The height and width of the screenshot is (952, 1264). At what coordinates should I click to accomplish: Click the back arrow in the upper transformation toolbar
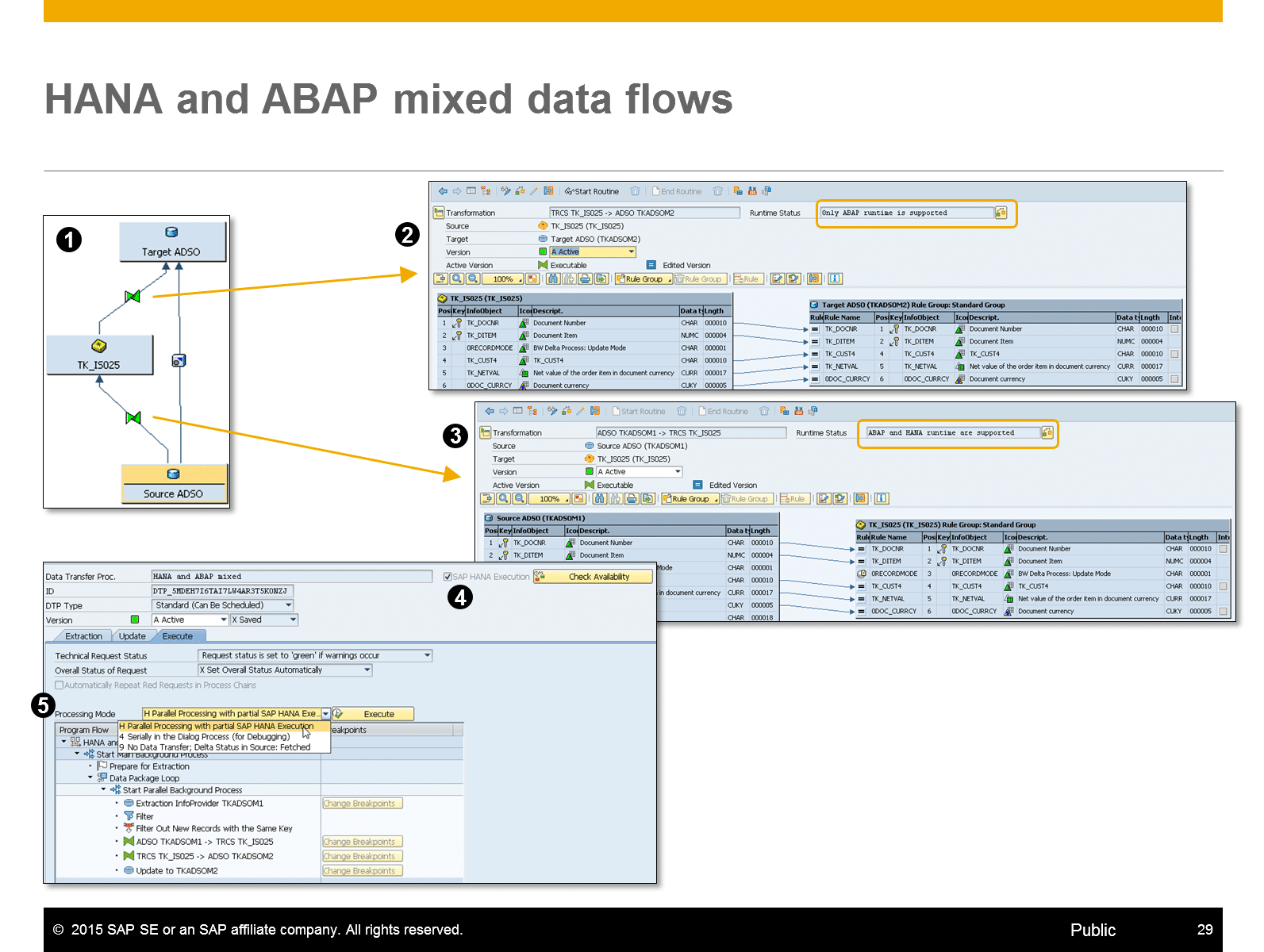click(443, 191)
